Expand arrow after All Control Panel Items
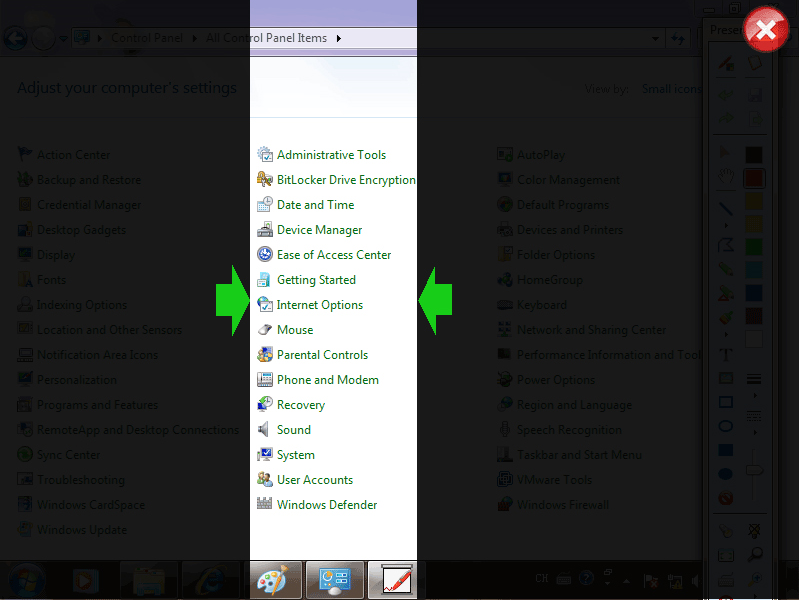This screenshot has height=600, width=799. coord(338,38)
